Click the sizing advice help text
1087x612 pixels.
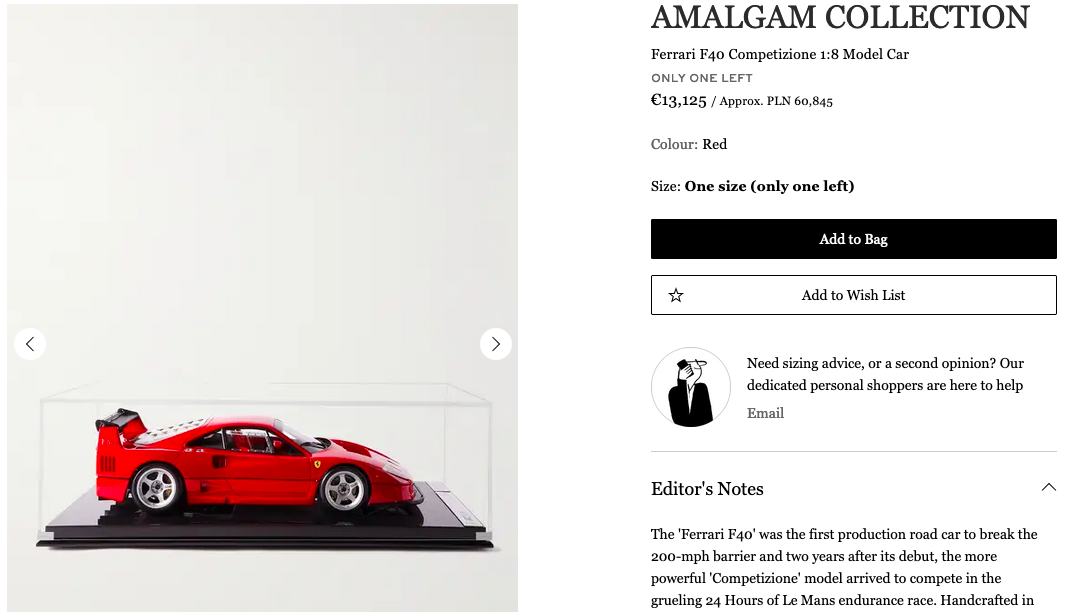(885, 374)
